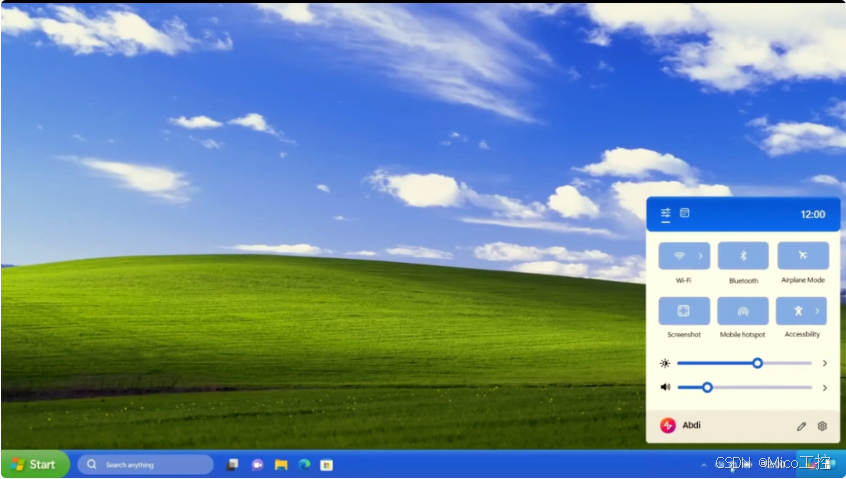Adjust the brightness slider
The height and width of the screenshot is (479, 846).
(745, 364)
